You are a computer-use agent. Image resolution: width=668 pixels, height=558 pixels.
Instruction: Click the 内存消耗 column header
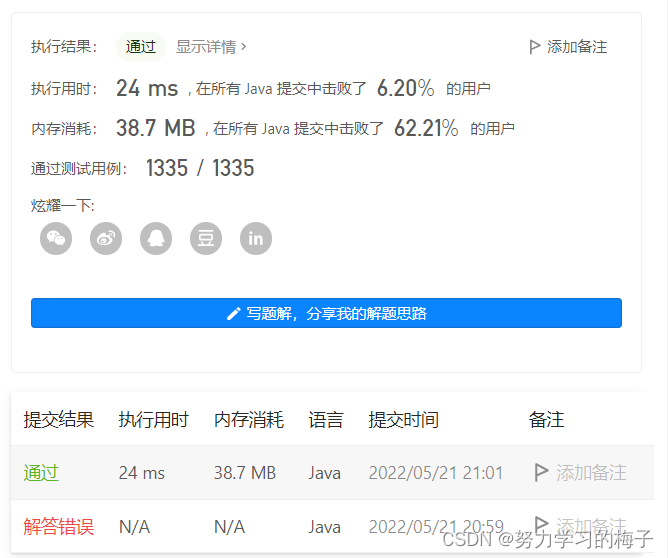coord(249,420)
